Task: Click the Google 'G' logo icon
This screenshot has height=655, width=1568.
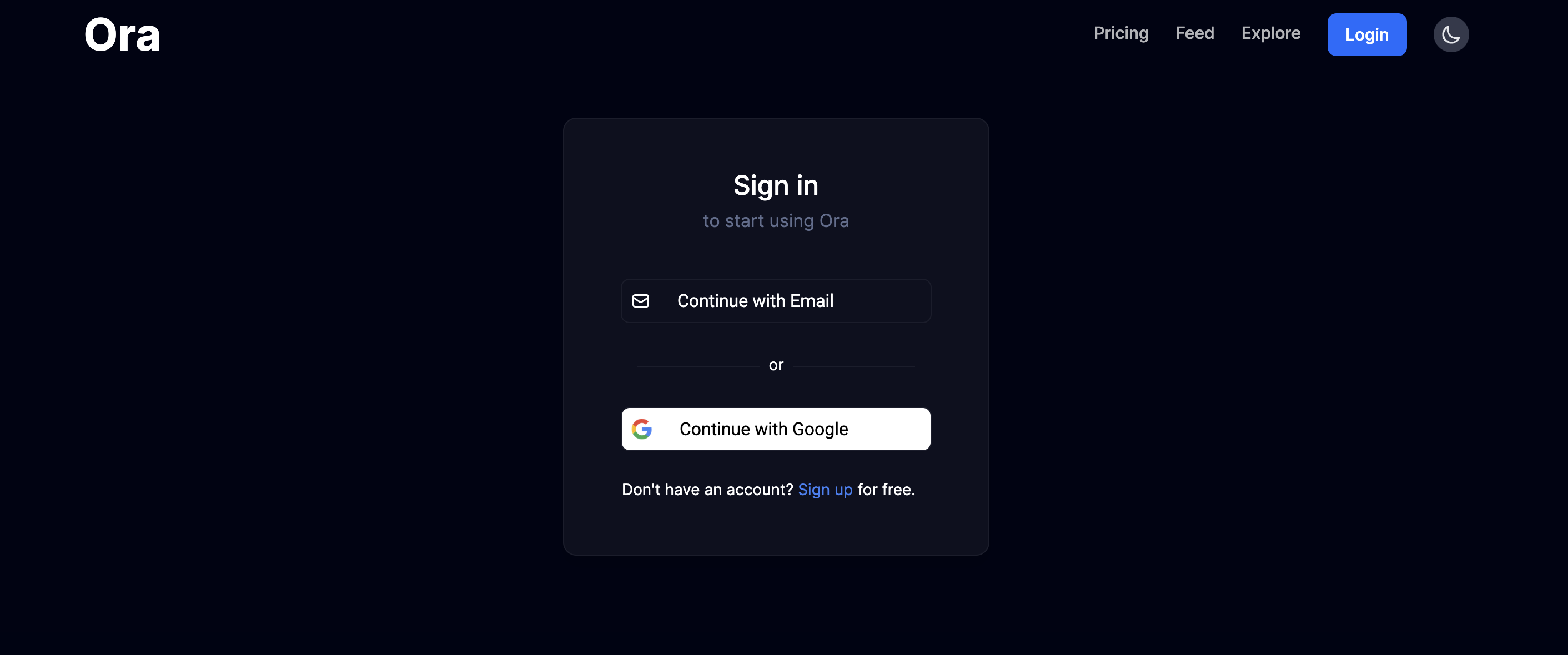Action: 641,430
